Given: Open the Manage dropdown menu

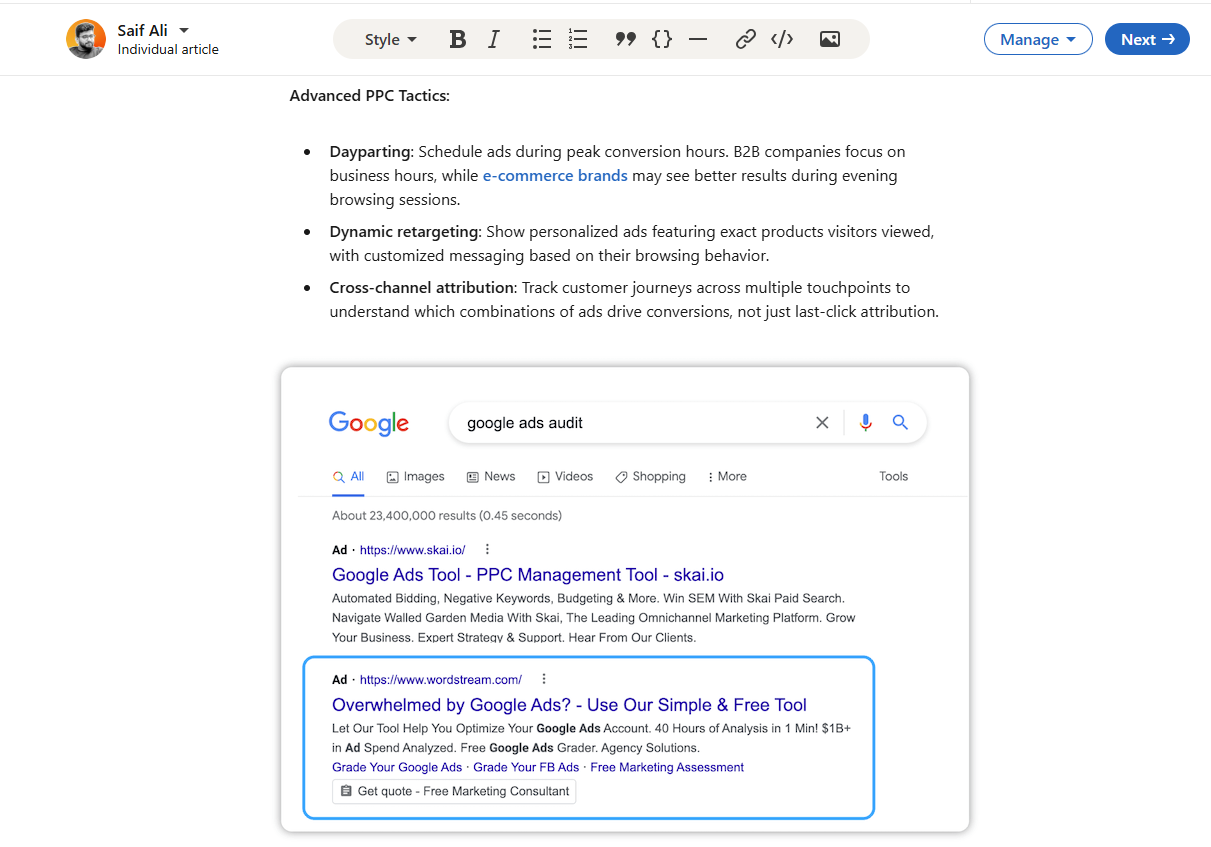Looking at the screenshot, I should click(x=1038, y=40).
